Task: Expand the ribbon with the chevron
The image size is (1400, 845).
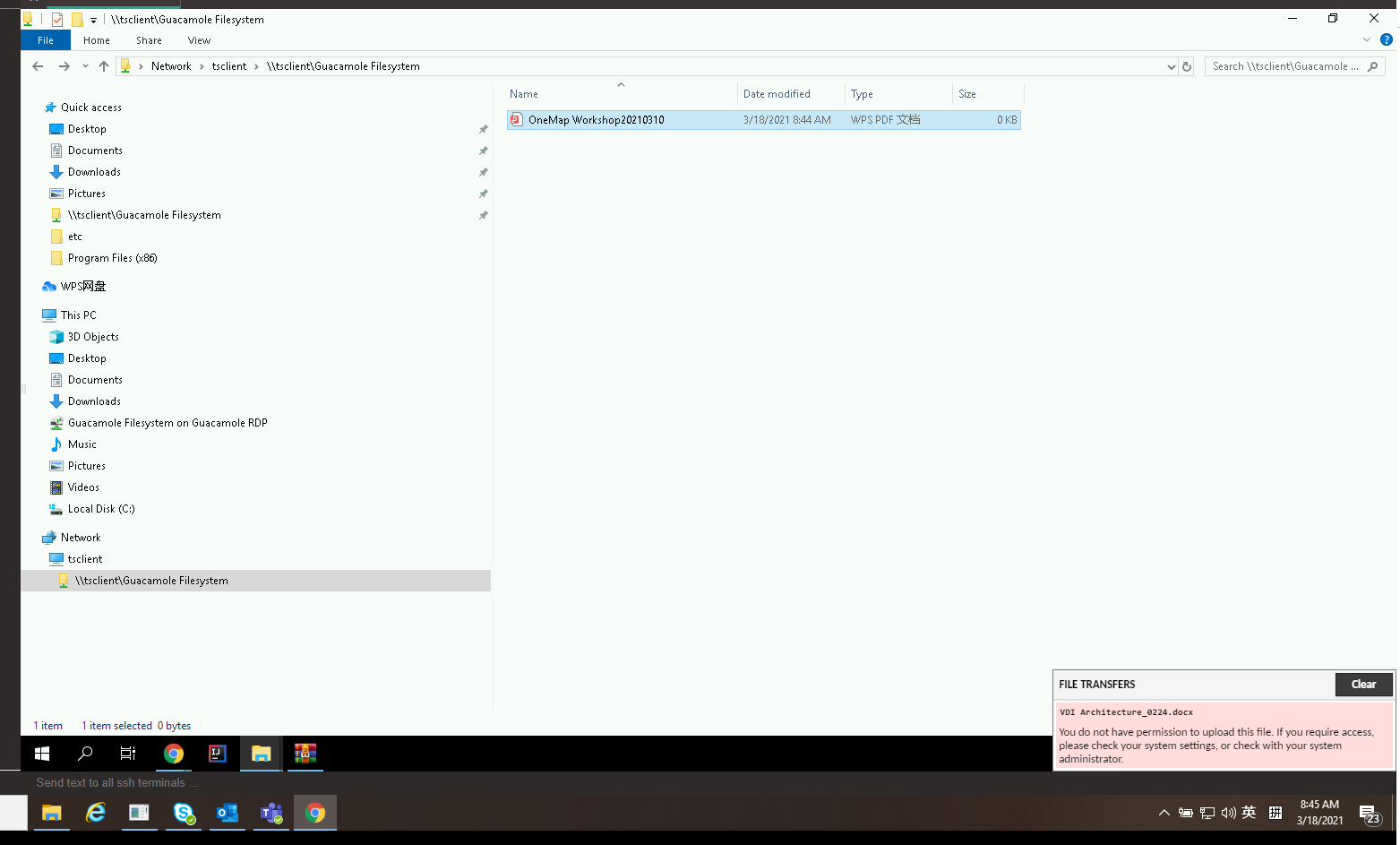Action: coord(1366,40)
